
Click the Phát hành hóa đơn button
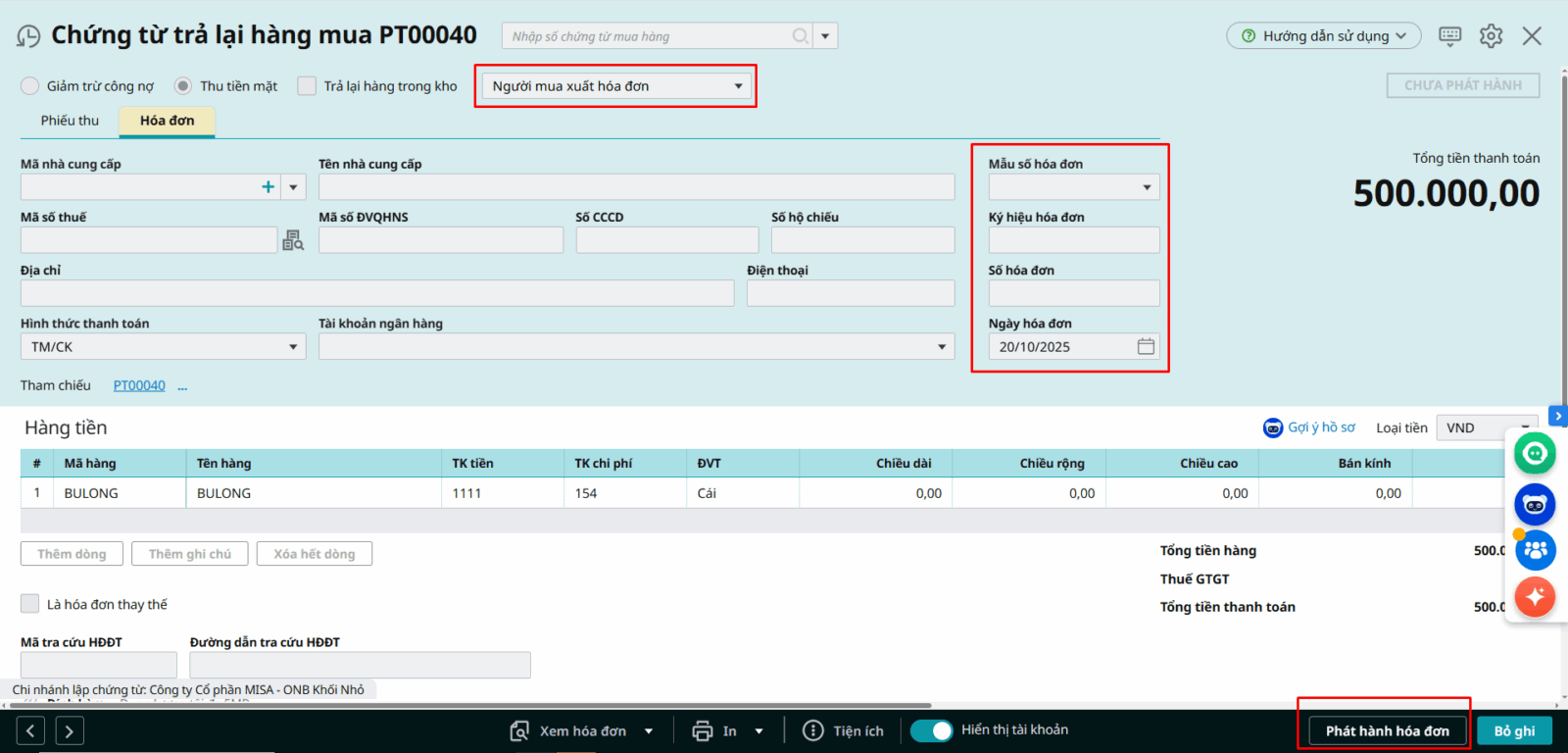pos(1387,731)
